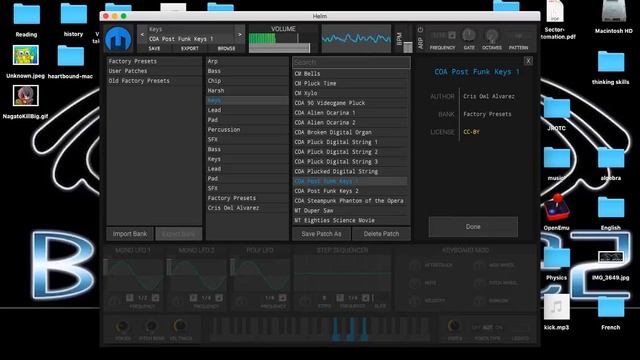This screenshot has height=360, width=640.
Task: Open the CC-BY license link
Action: [x=471, y=132]
